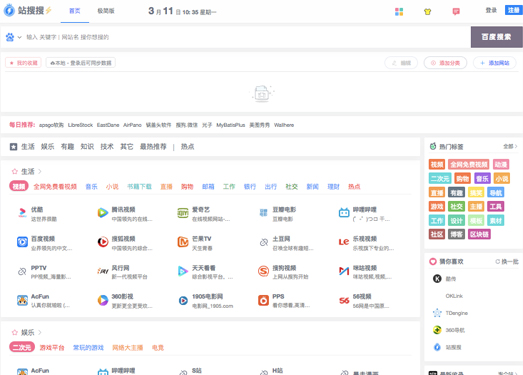Viewport: 523px width, 375px height.
Task: Switch to the 首页 tab
Action: tap(75, 11)
